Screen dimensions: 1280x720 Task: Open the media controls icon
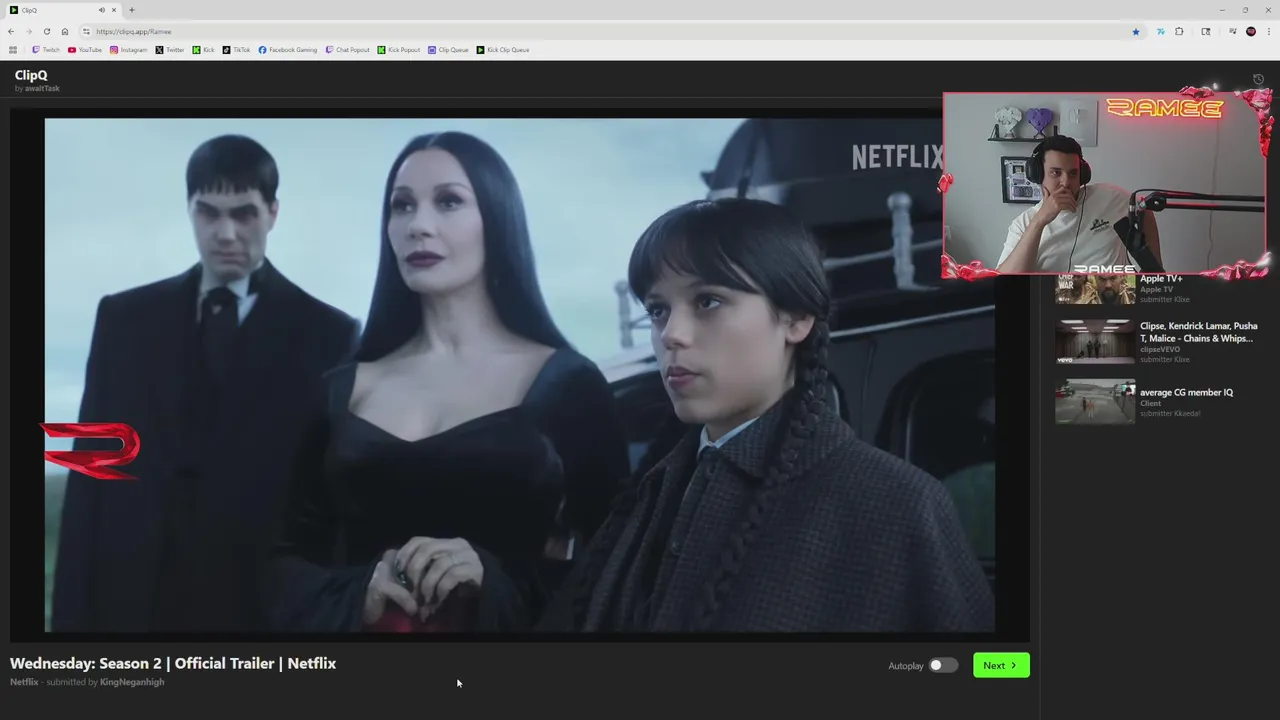point(1233,31)
